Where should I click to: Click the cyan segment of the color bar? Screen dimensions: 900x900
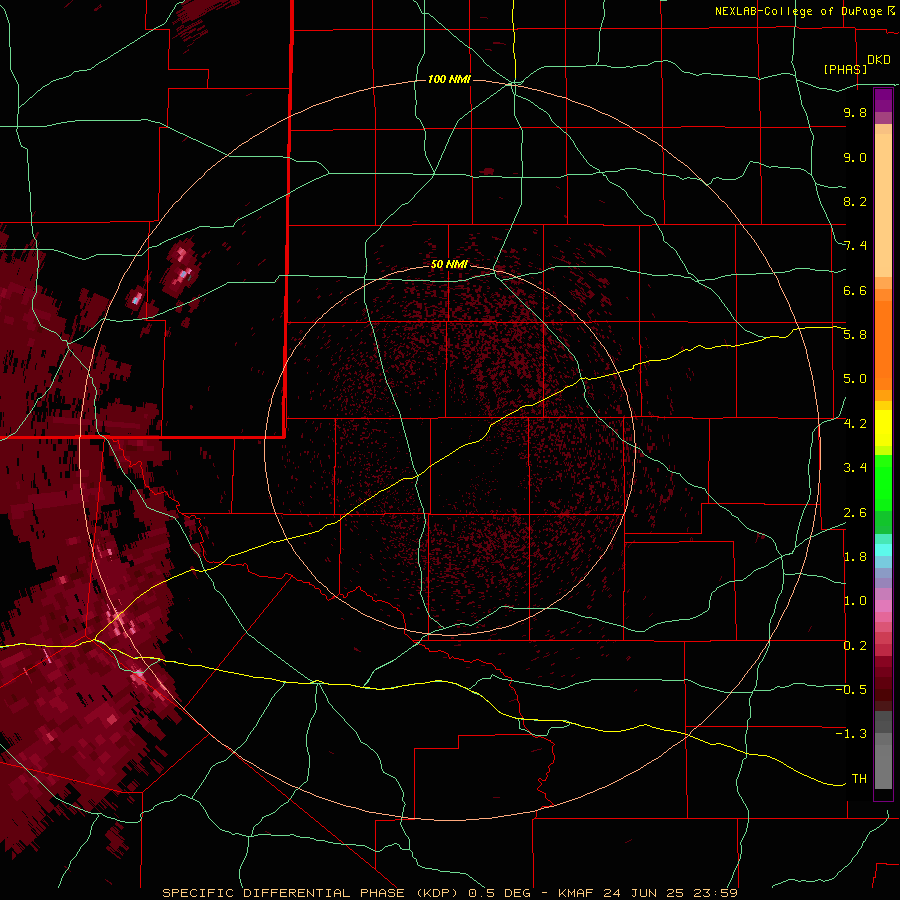883,550
